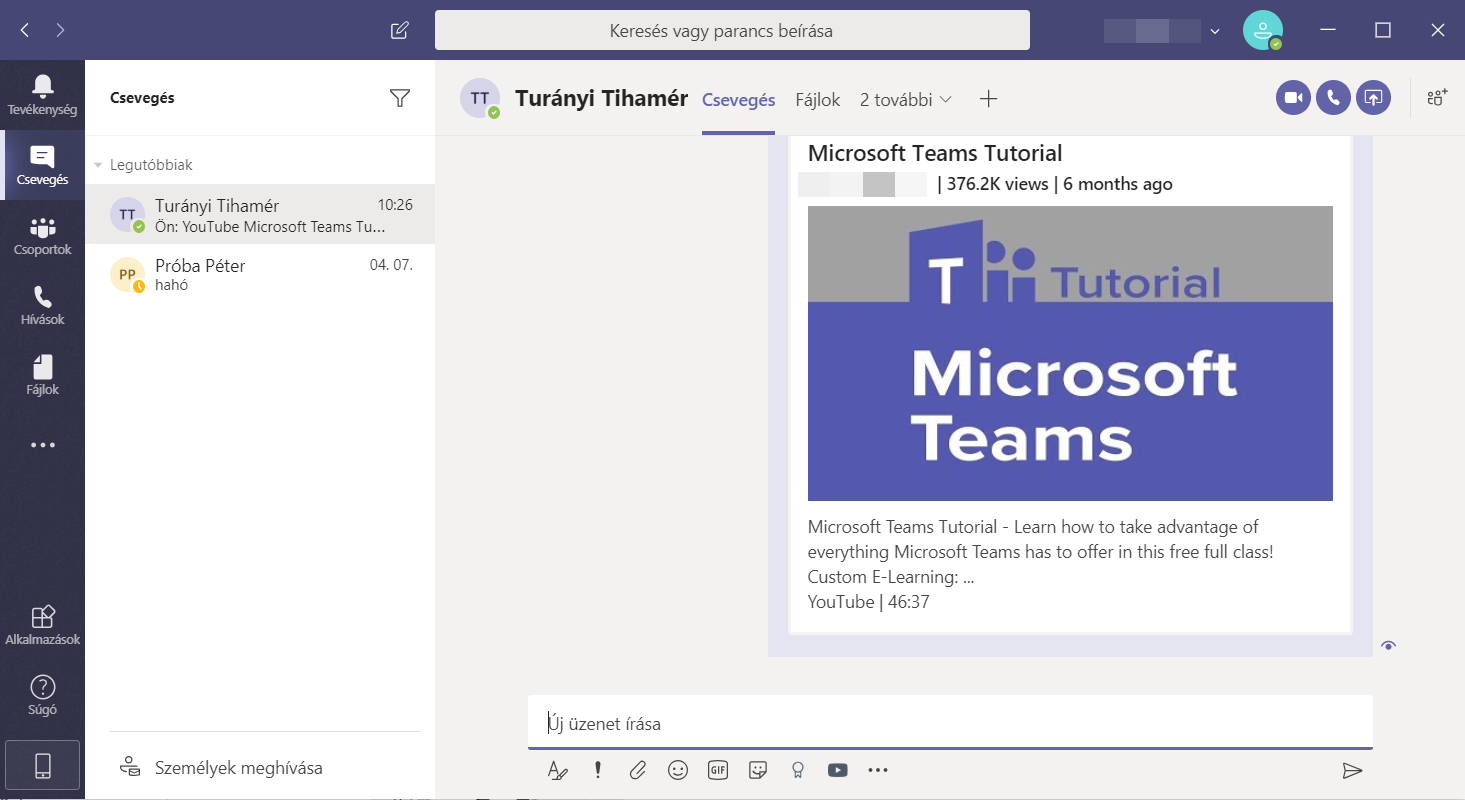Image resolution: width=1465 pixels, height=800 pixels.
Task: Add people to the chat
Action: click(1437, 97)
